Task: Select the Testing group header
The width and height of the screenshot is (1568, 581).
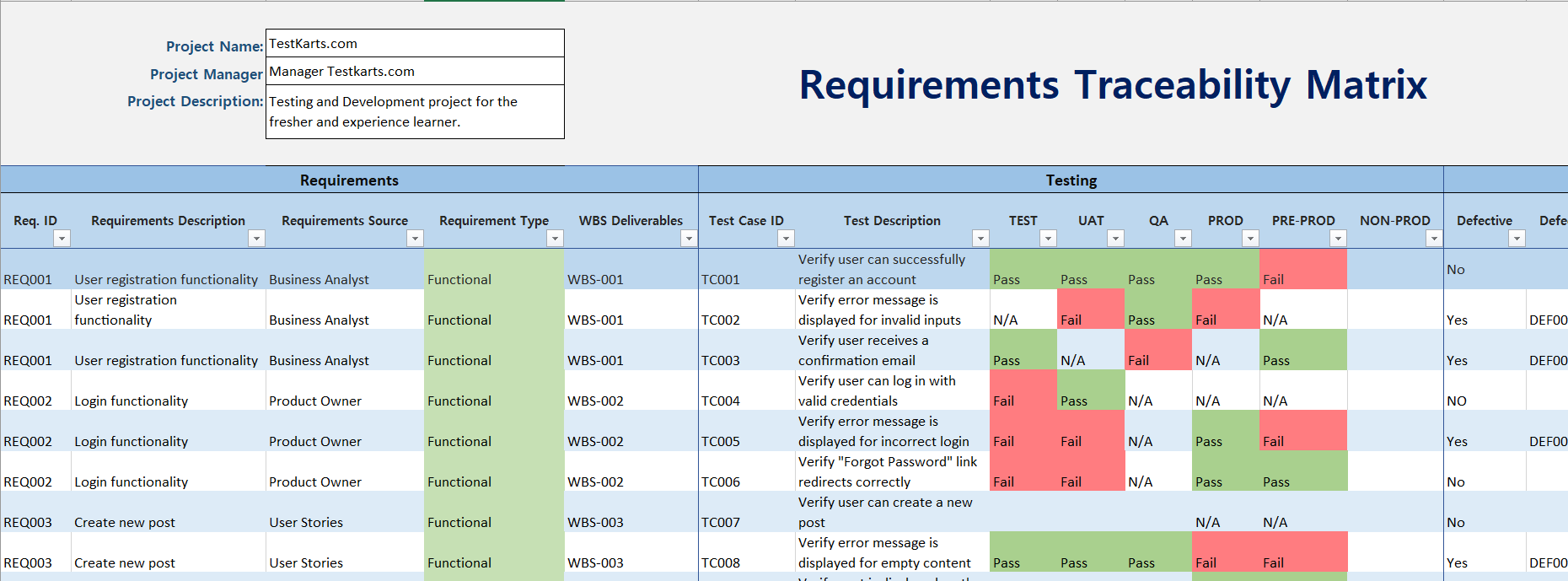Action: (x=1071, y=180)
